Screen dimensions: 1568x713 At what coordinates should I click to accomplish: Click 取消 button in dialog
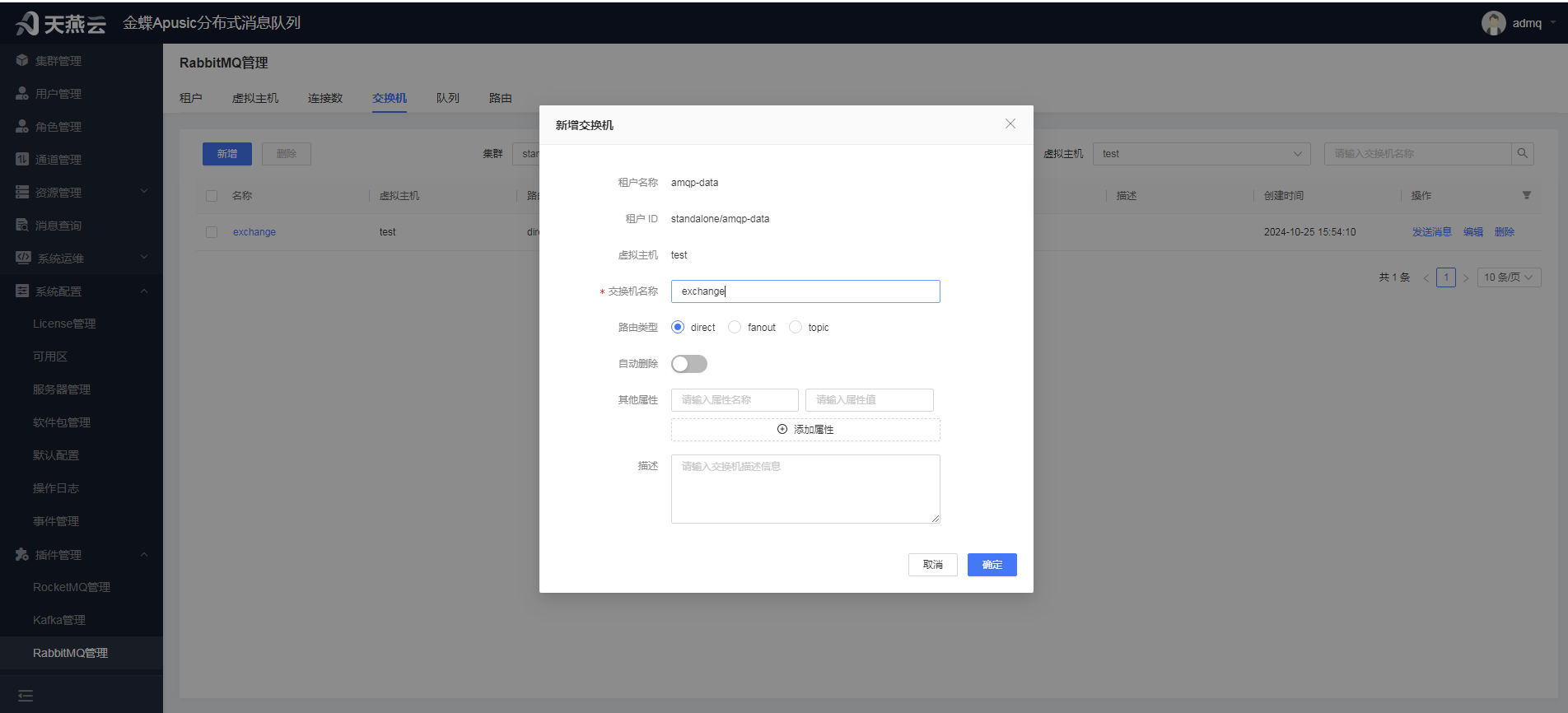933,565
